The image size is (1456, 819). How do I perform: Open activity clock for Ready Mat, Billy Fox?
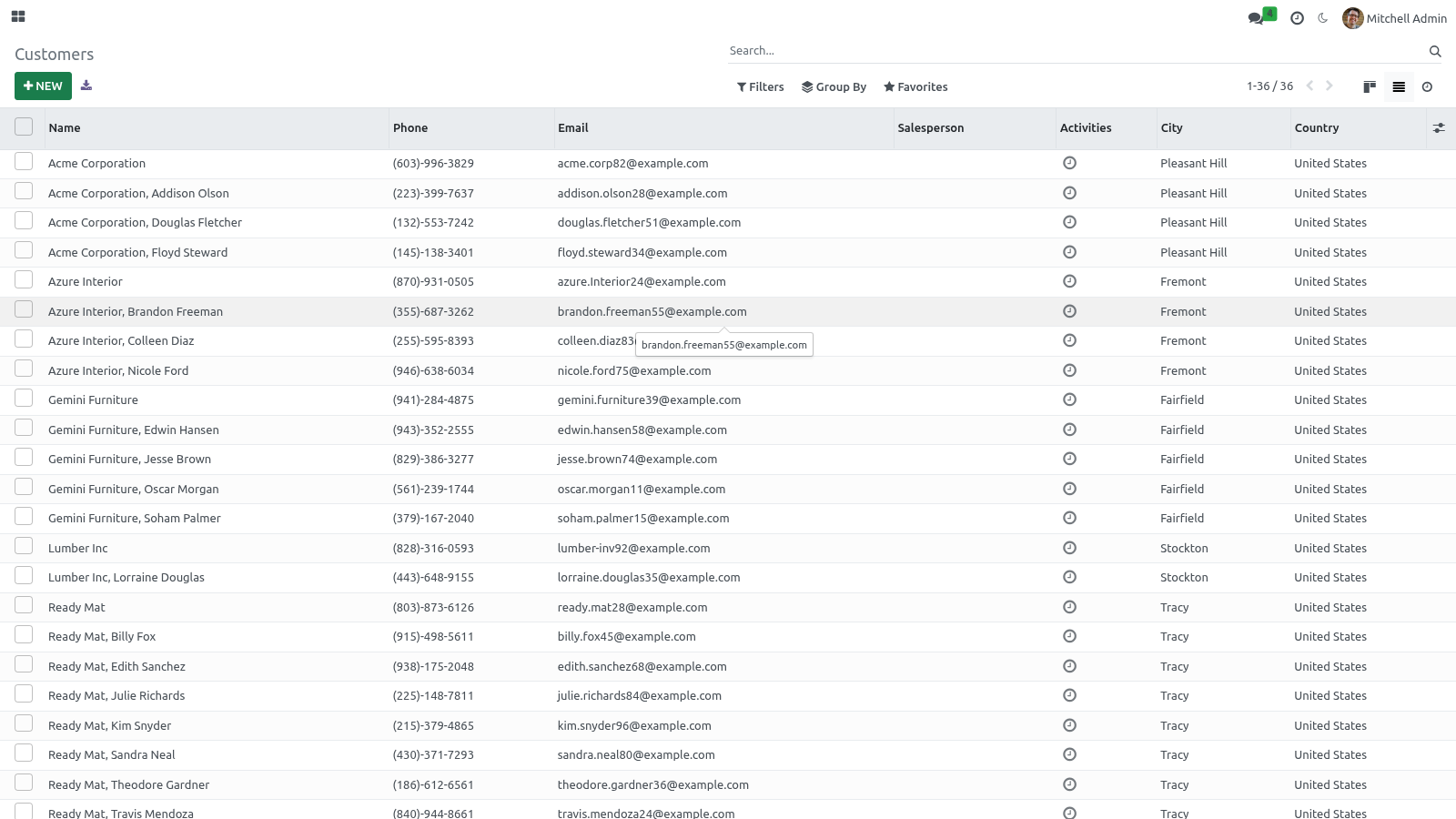point(1070,636)
